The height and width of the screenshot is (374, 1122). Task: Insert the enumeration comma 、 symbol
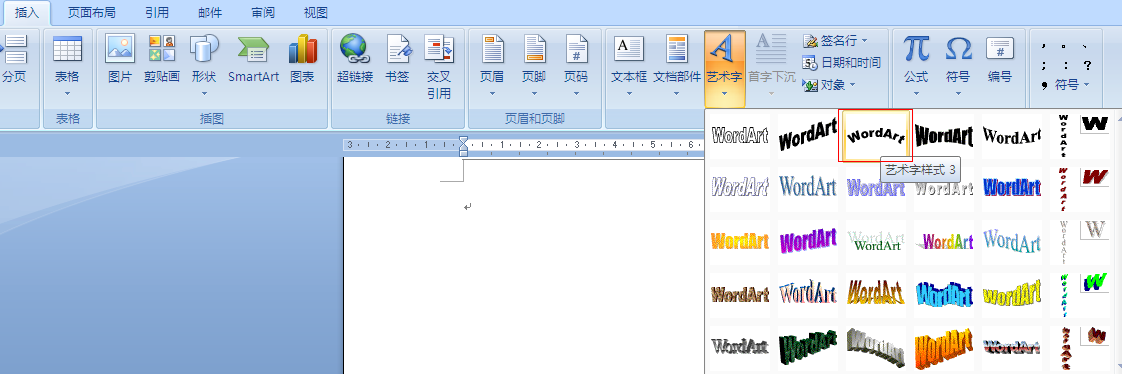pos(1086,46)
